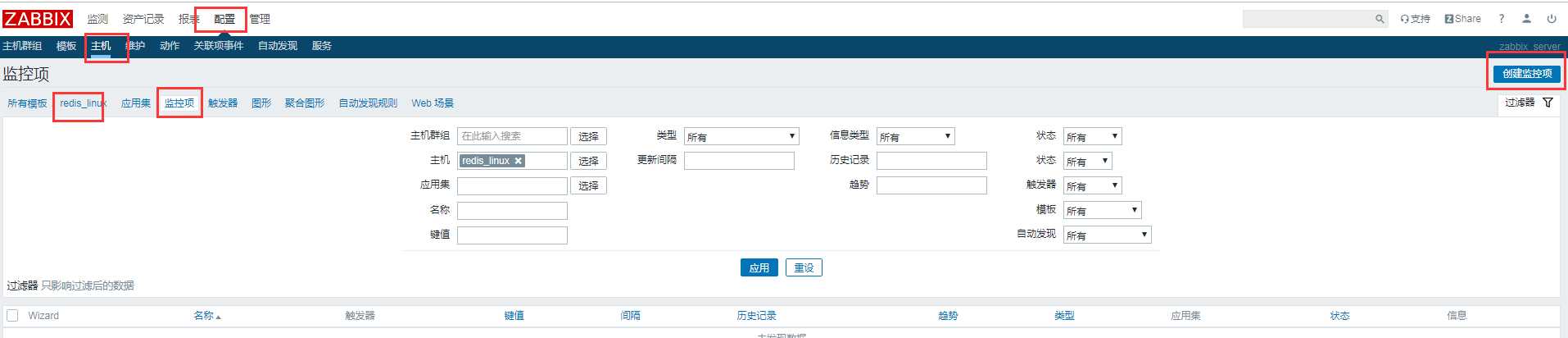Image resolution: width=1568 pixels, height=338 pixels.
Task: Click the 应用集 input field
Action: [x=512, y=185]
